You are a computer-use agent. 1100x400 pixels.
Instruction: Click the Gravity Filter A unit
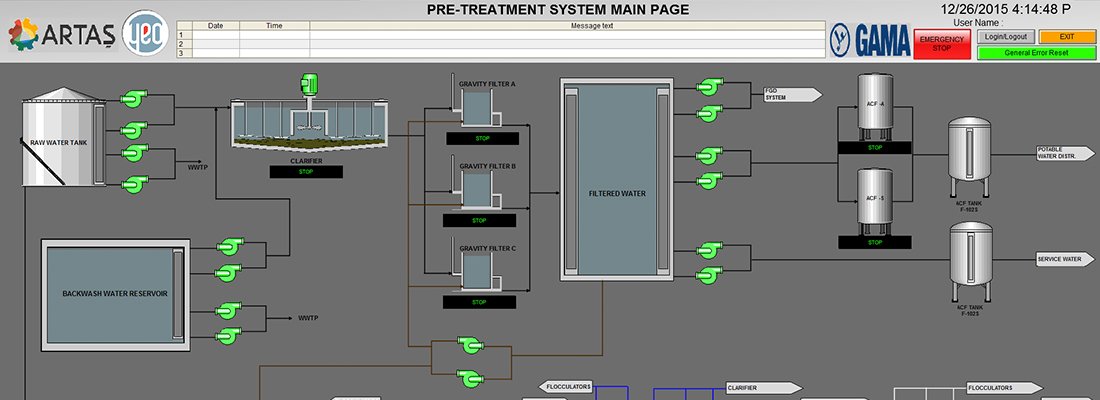click(478, 108)
